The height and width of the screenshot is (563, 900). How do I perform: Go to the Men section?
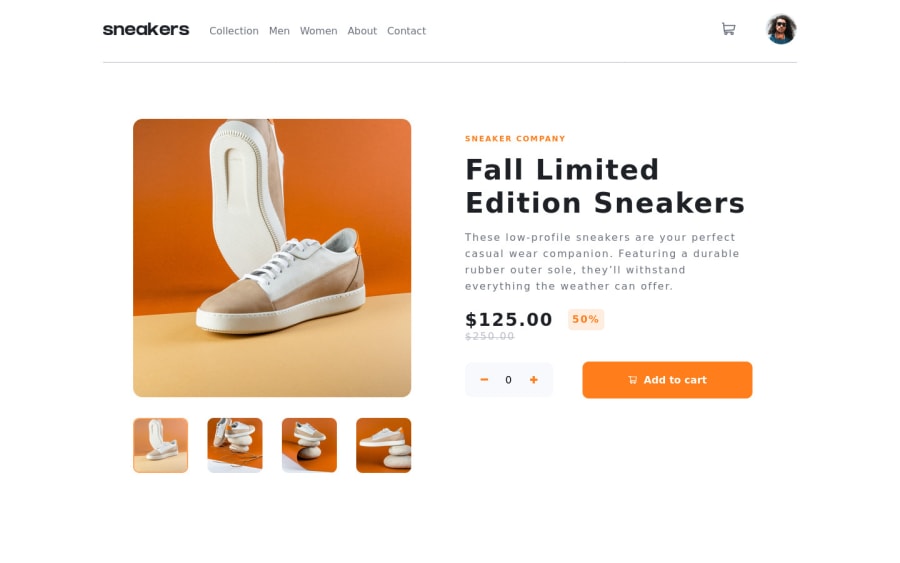click(279, 31)
